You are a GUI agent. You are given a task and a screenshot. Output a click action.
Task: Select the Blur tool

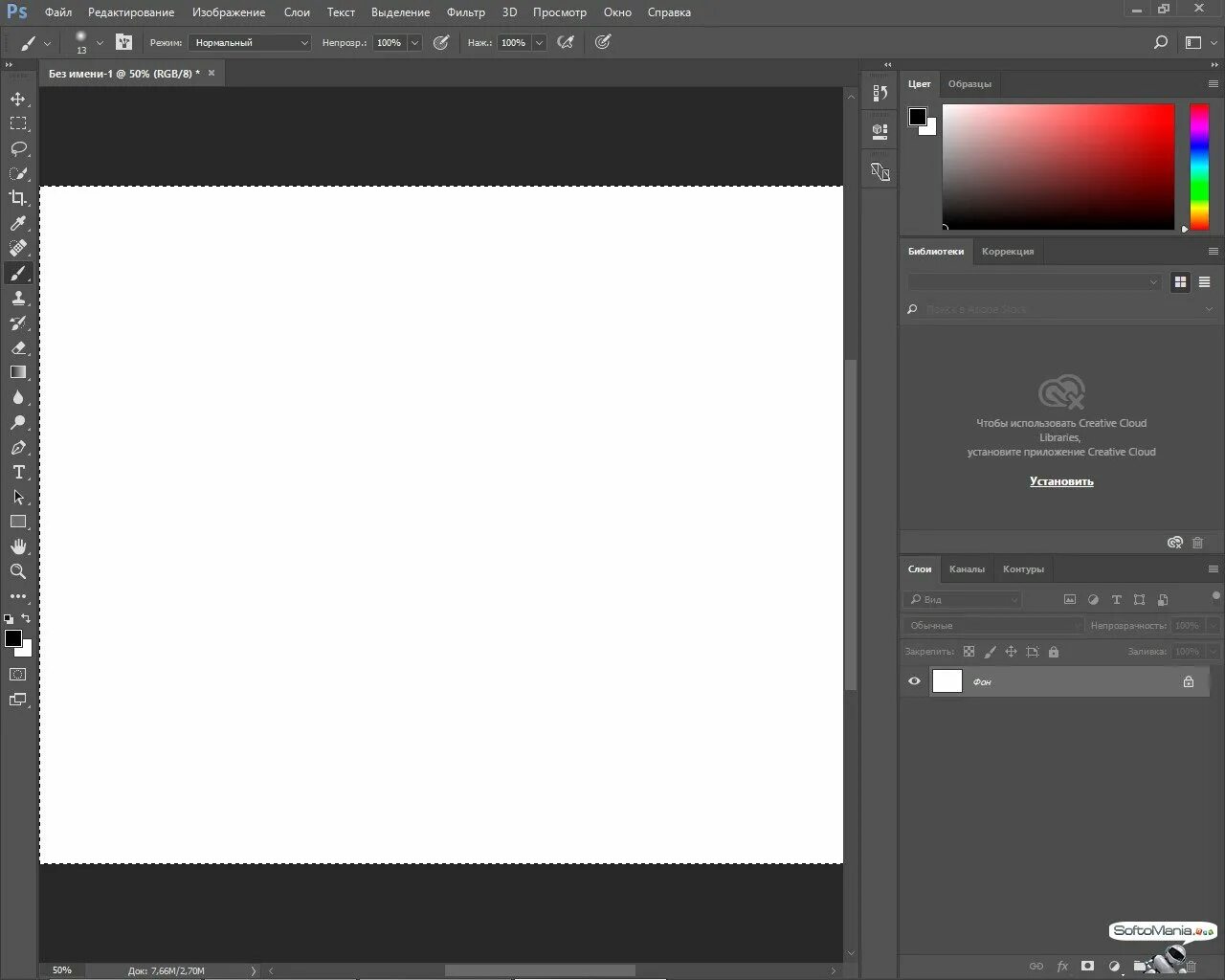click(x=18, y=397)
